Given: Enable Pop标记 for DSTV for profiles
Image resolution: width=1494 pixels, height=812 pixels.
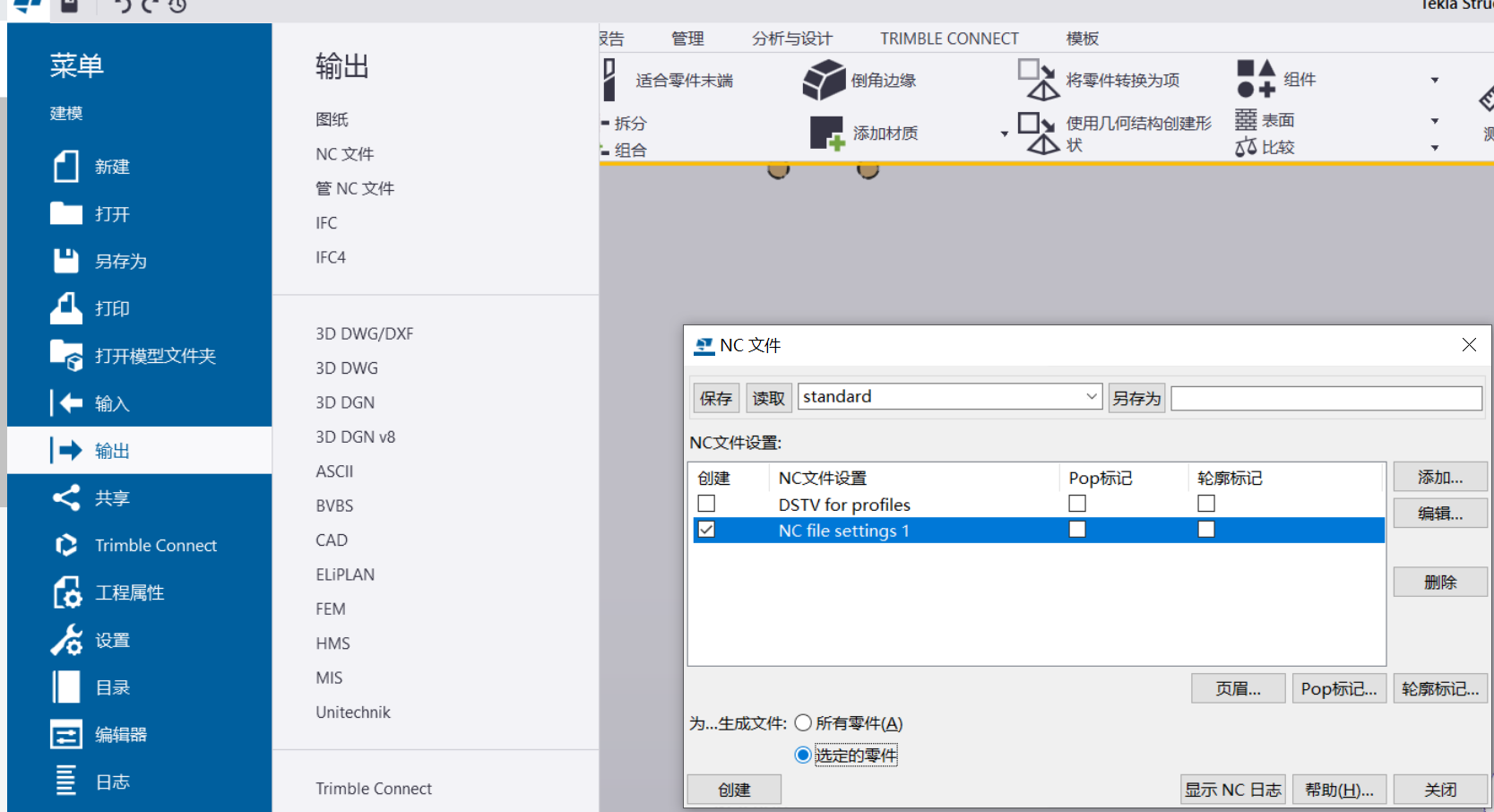Looking at the screenshot, I should (1077, 504).
